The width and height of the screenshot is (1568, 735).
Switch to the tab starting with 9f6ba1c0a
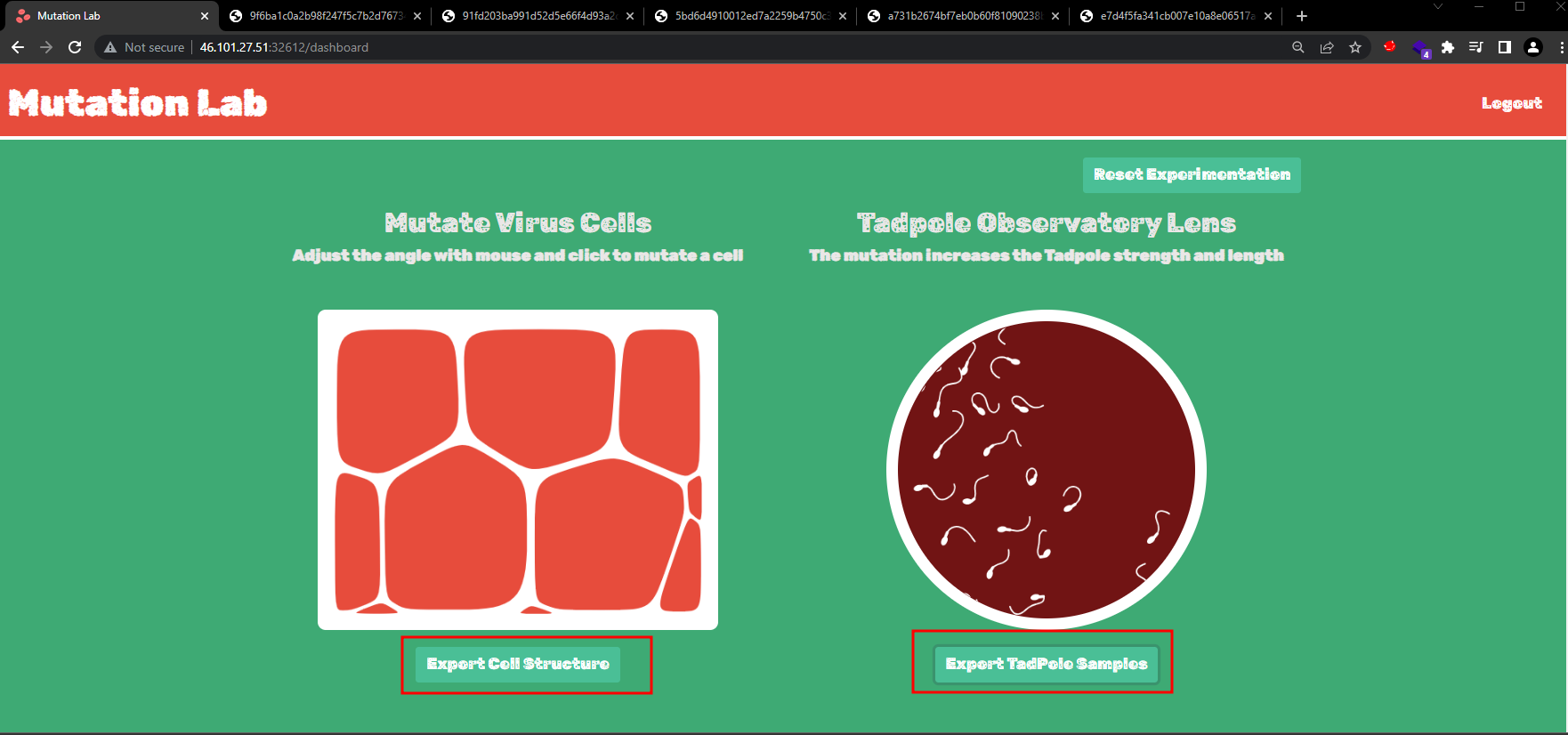(x=325, y=16)
